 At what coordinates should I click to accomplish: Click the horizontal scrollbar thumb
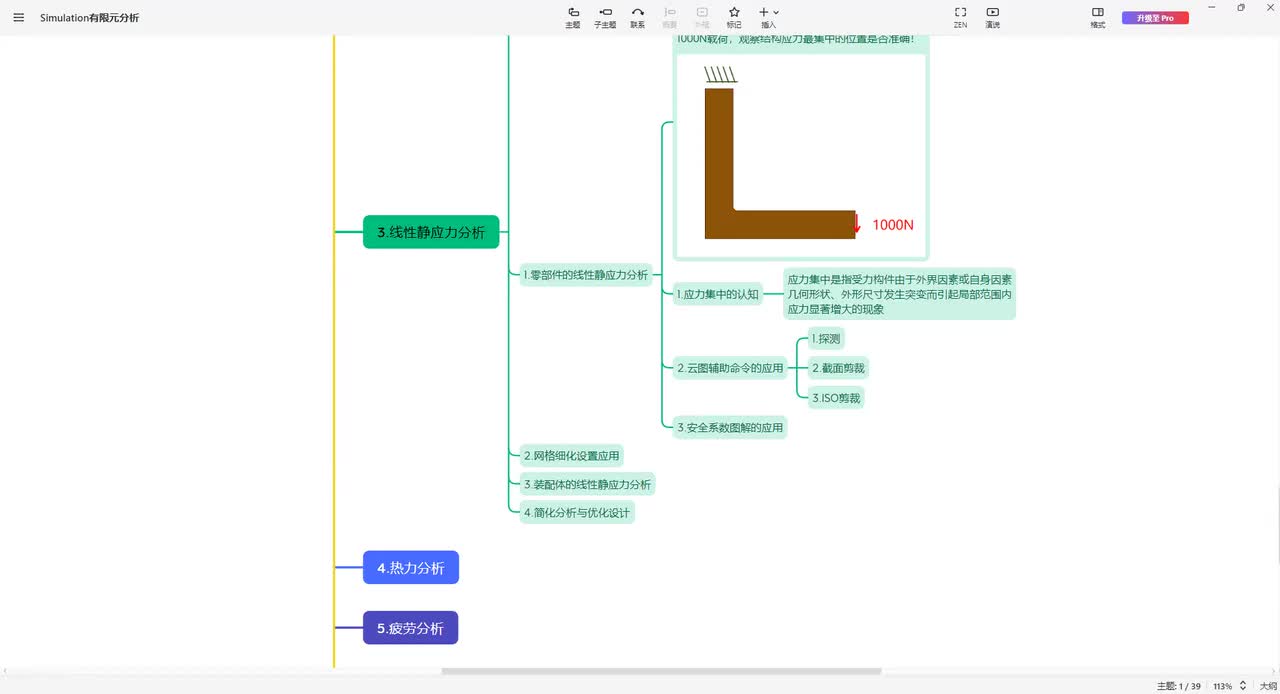click(662, 671)
